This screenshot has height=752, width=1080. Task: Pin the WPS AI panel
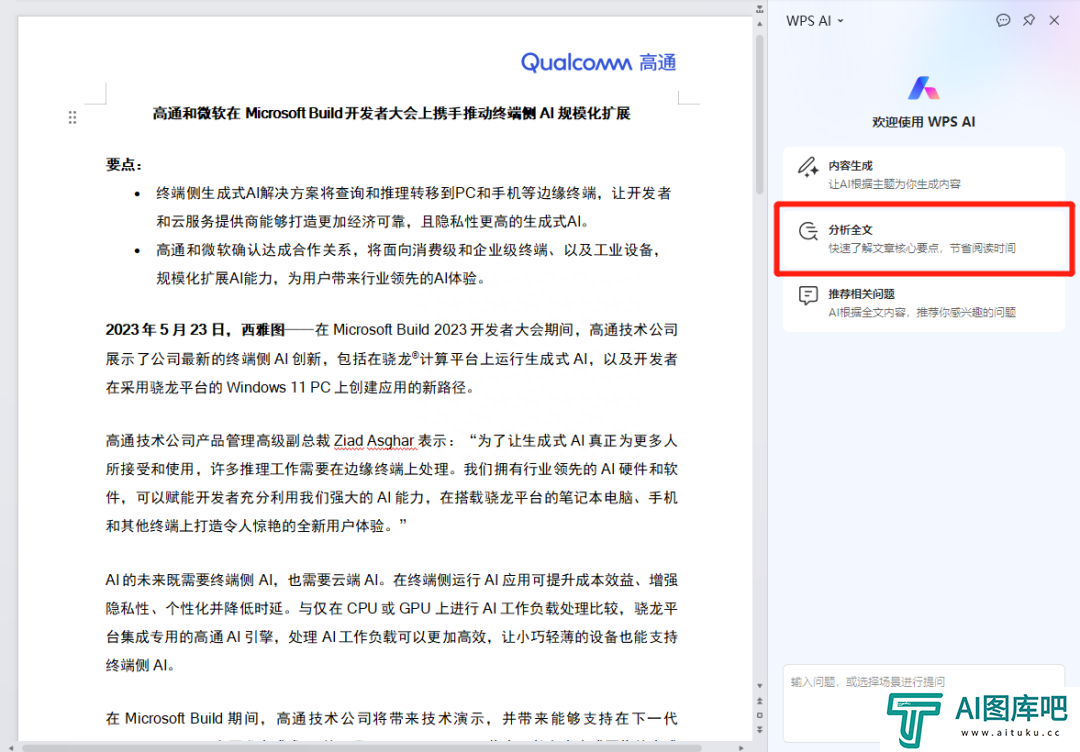(x=1029, y=20)
